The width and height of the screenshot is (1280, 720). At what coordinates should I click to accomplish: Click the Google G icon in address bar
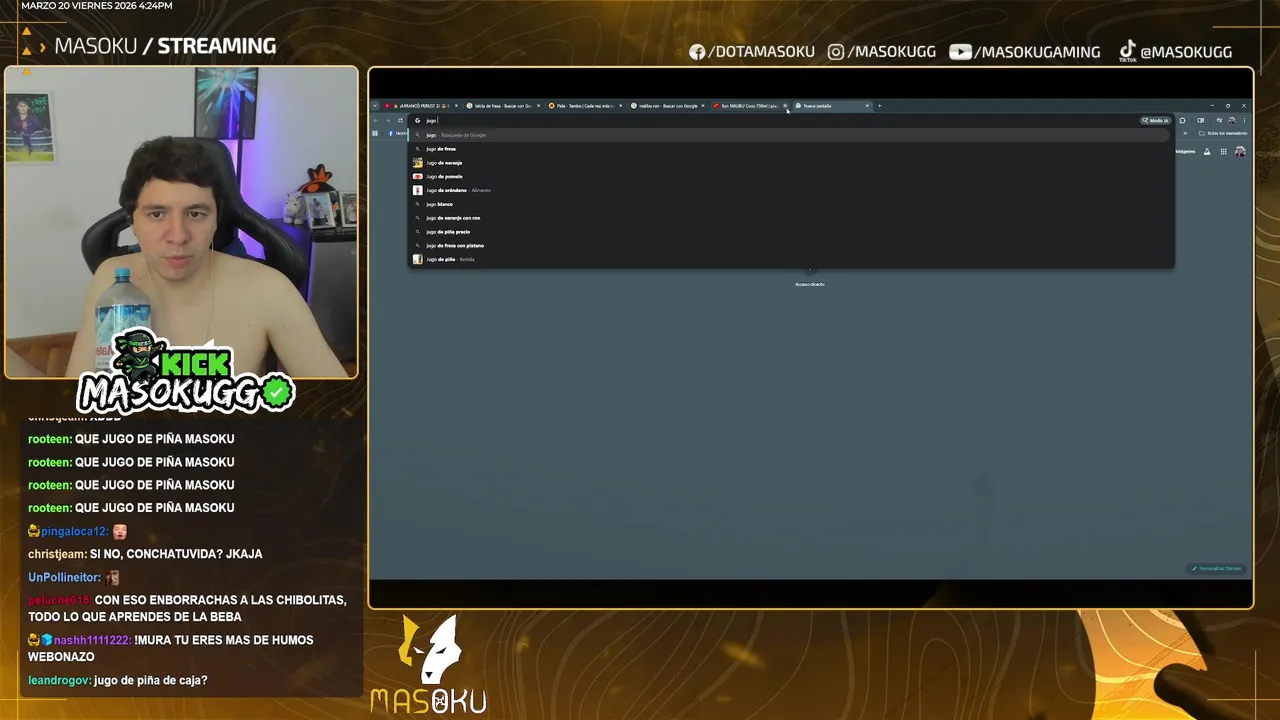point(417,120)
